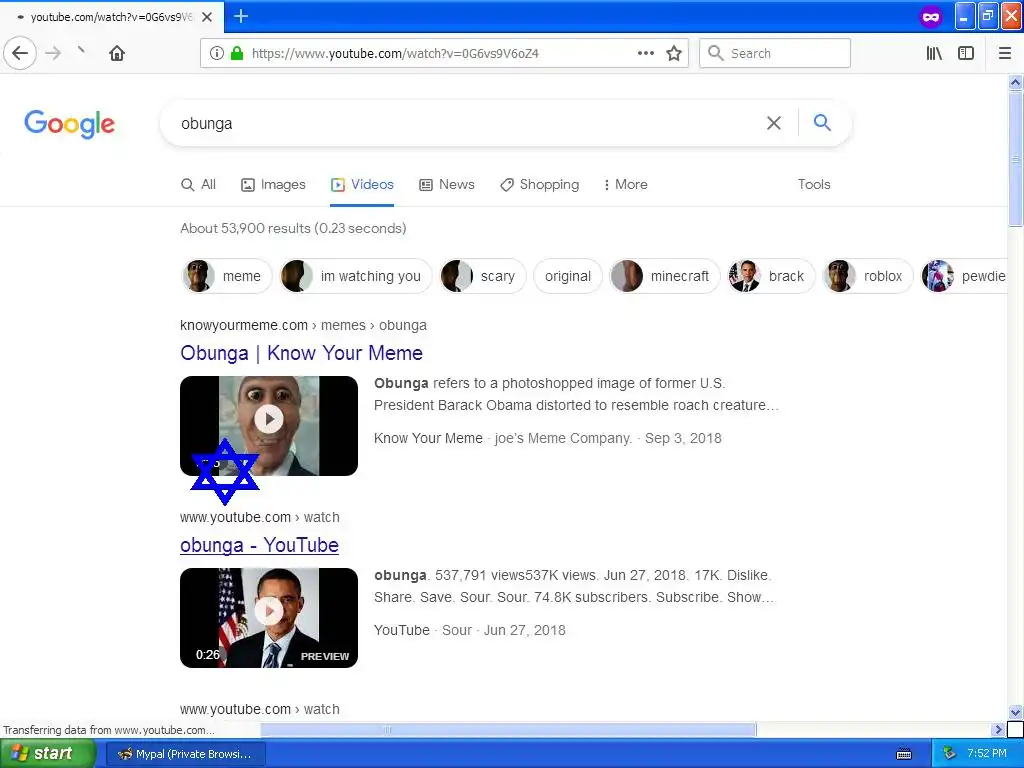
Task: Click the taskbar clock showing 7:52 PM
Action: pos(987,753)
